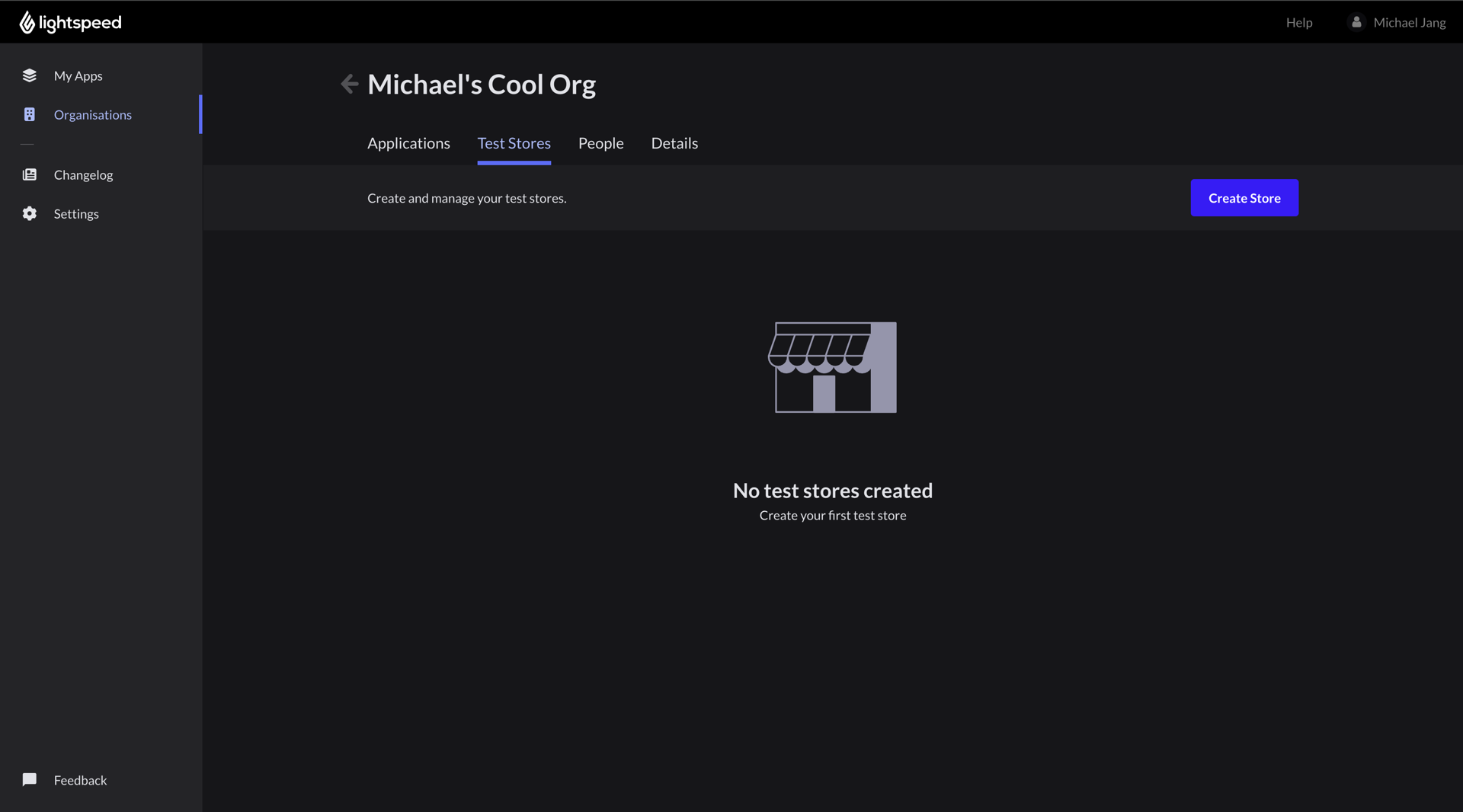Open the Help link
Viewport: 1463px width, 812px height.
(x=1298, y=22)
